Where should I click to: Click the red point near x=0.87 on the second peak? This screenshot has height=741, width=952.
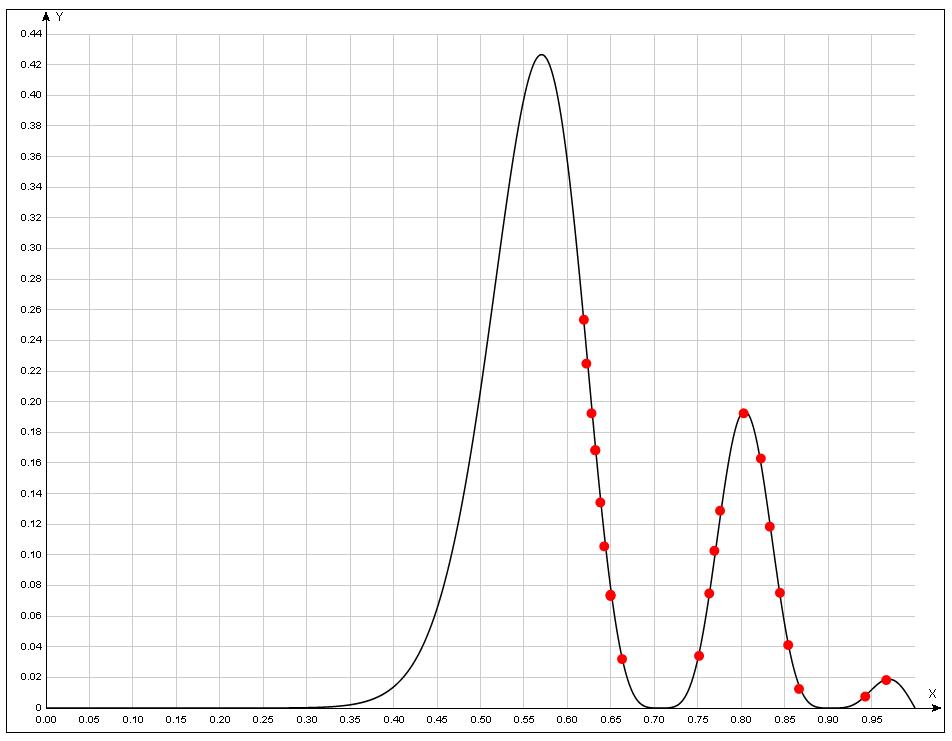point(799,689)
